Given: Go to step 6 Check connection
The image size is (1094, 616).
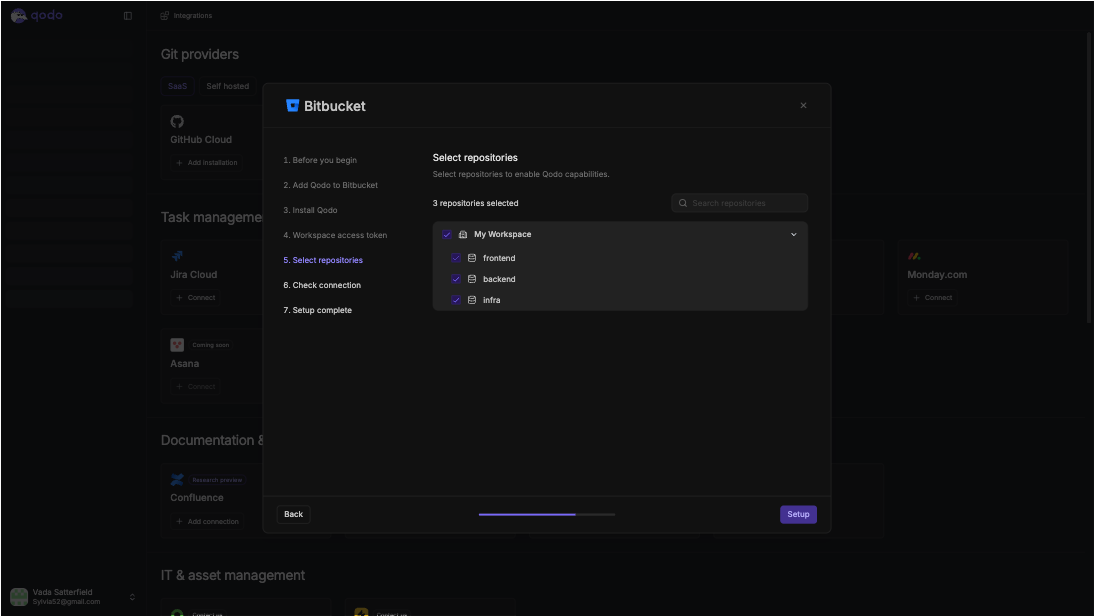Looking at the screenshot, I should [x=322, y=285].
